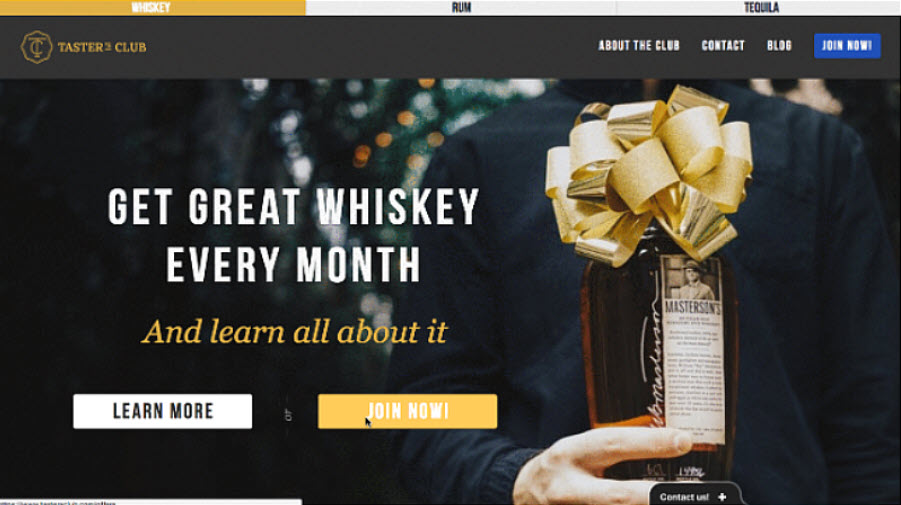Open the Contact menu link
The image size is (901, 505).
pyautogui.click(x=723, y=45)
